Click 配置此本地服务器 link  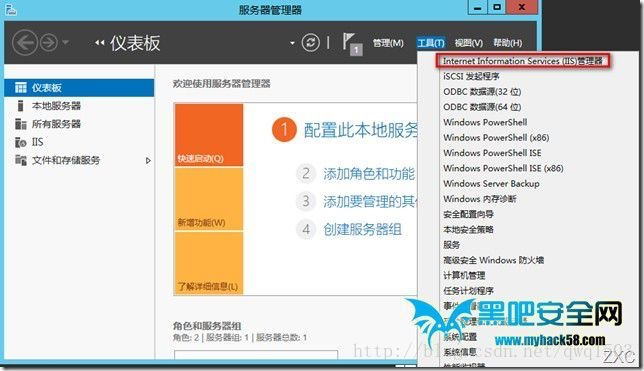click(x=360, y=130)
